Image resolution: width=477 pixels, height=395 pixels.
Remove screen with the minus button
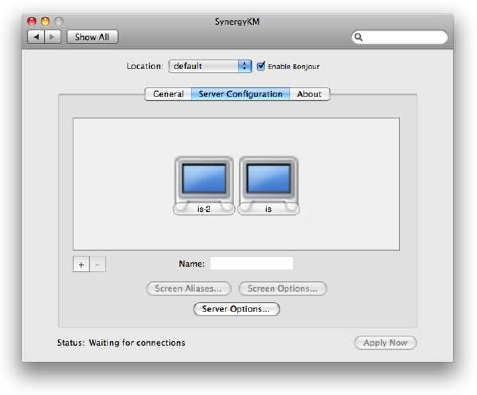click(98, 265)
